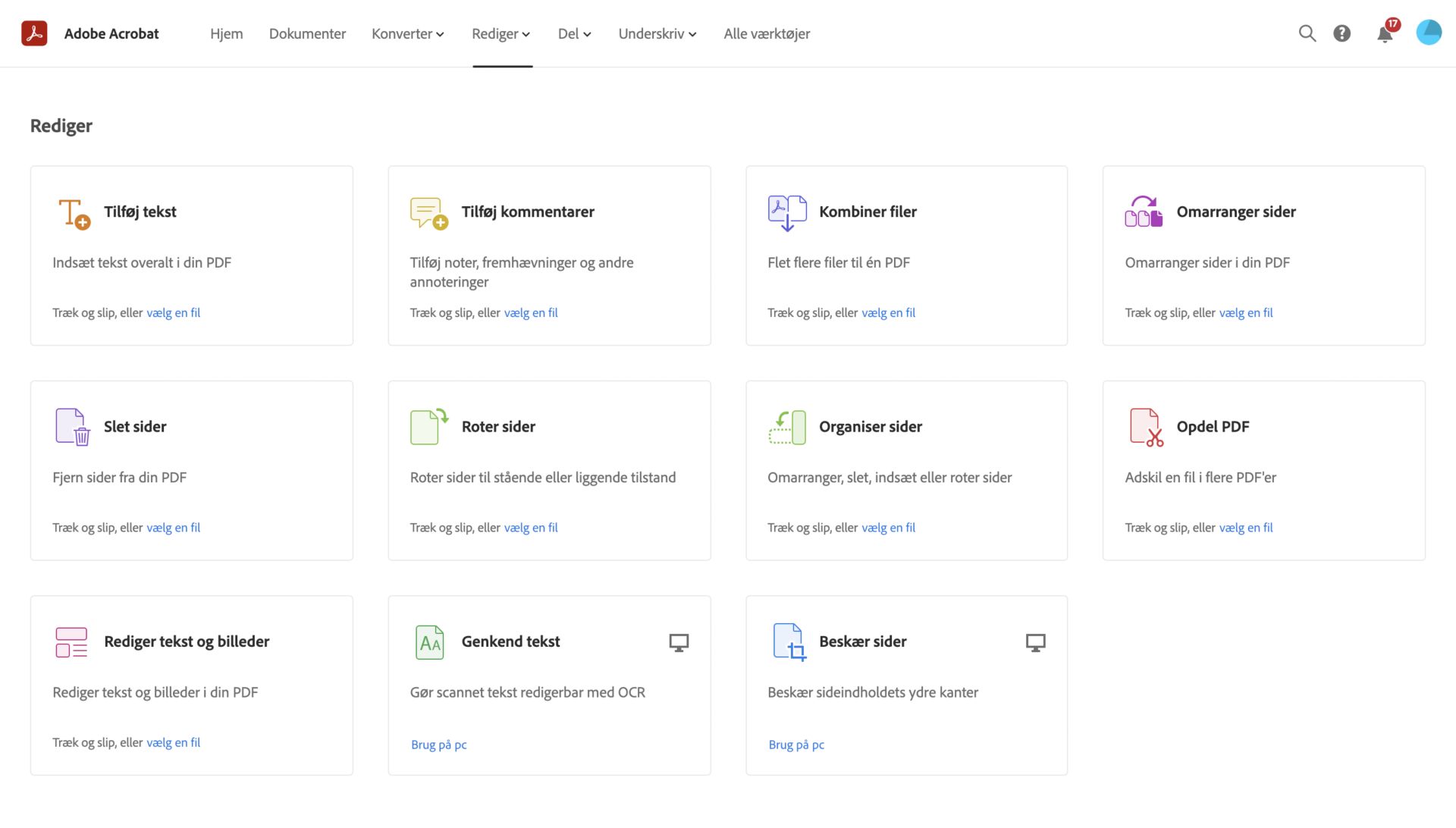Go to the Hjem tab
Screen dimensions: 1456x828
227,33
